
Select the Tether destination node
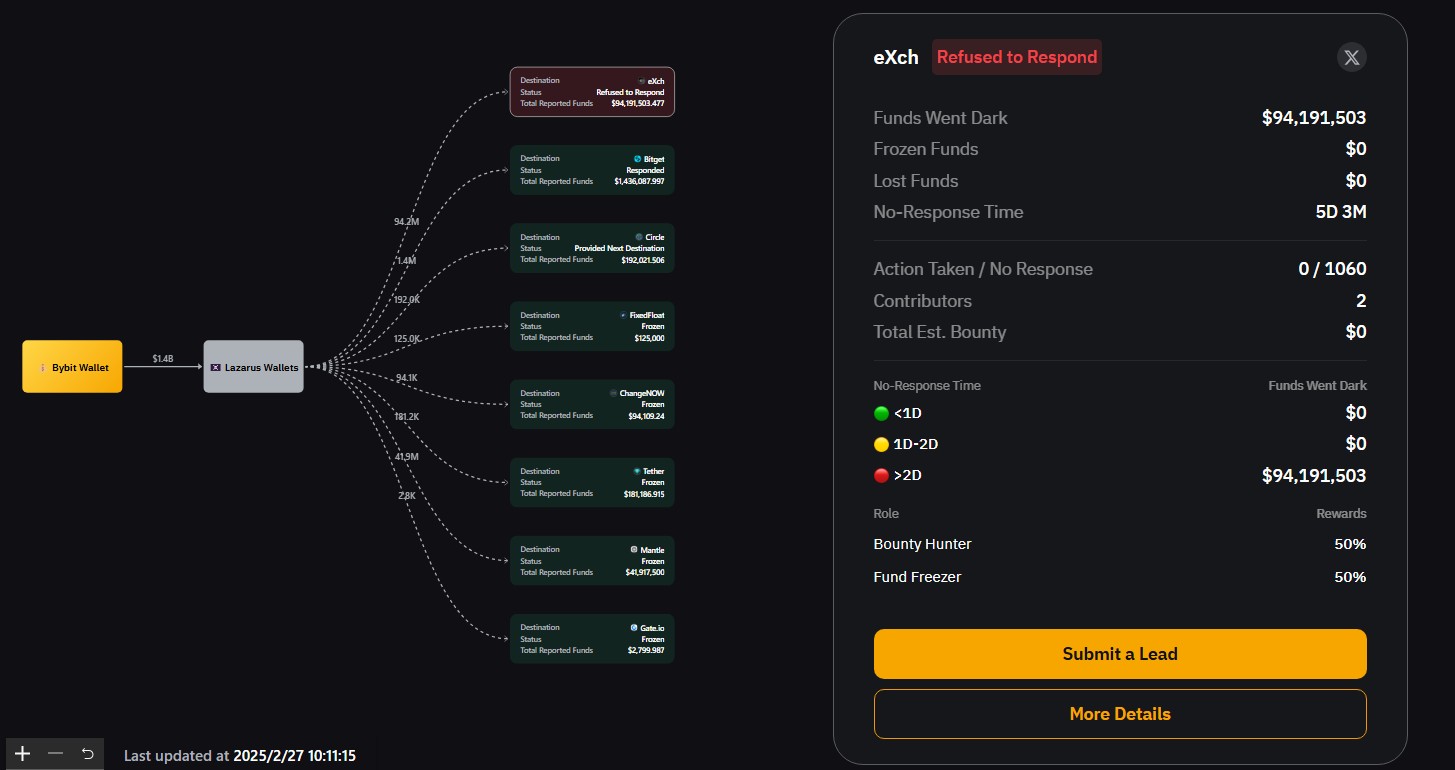tap(592, 482)
